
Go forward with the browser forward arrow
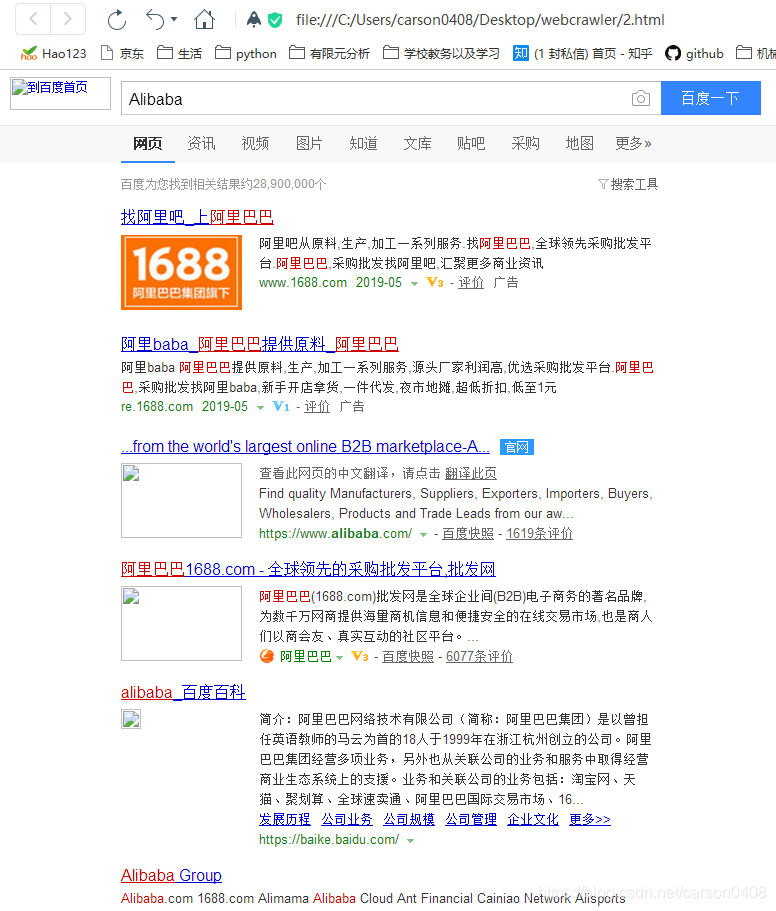[x=68, y=19]
